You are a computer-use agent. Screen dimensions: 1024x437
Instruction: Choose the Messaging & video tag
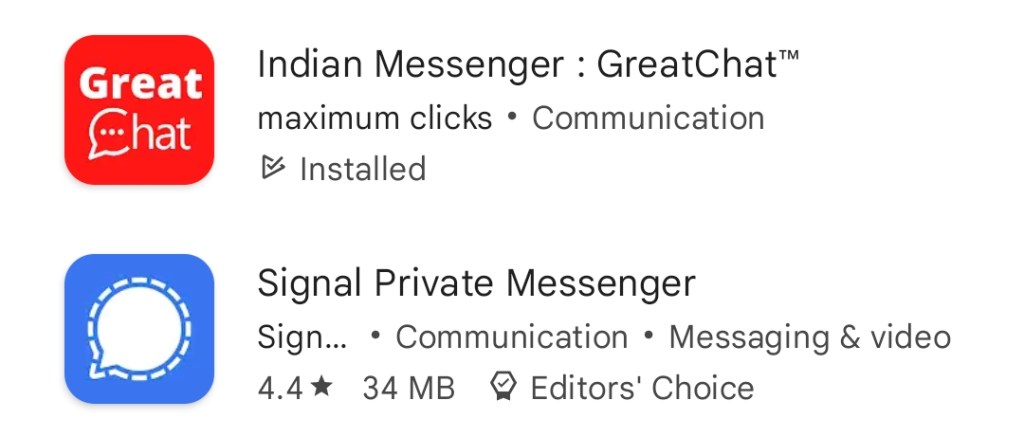click(810, 337)
